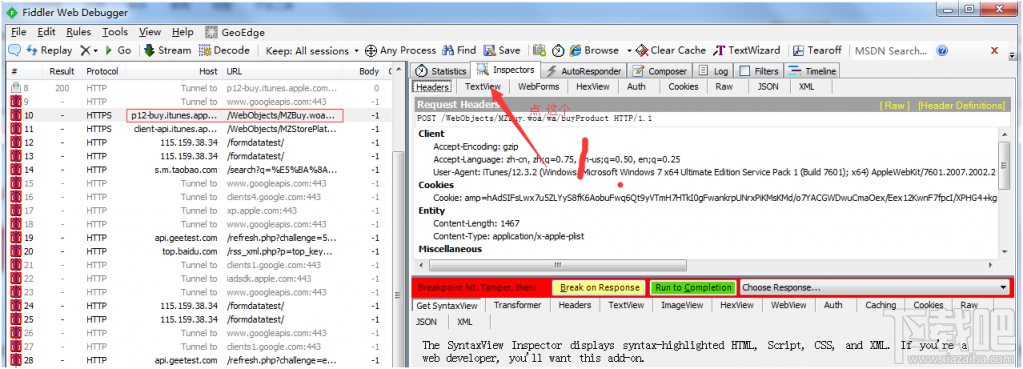Click the Raw link in Request Headers
Screen dimensions: 1023x369
894,106
